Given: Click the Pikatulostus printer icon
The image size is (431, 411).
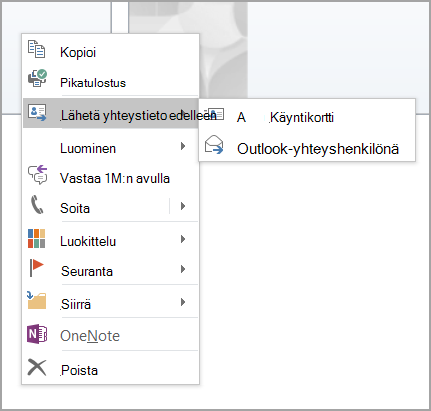Looking at the screenshot, I should pyautogui.click(x=37, y=79).
